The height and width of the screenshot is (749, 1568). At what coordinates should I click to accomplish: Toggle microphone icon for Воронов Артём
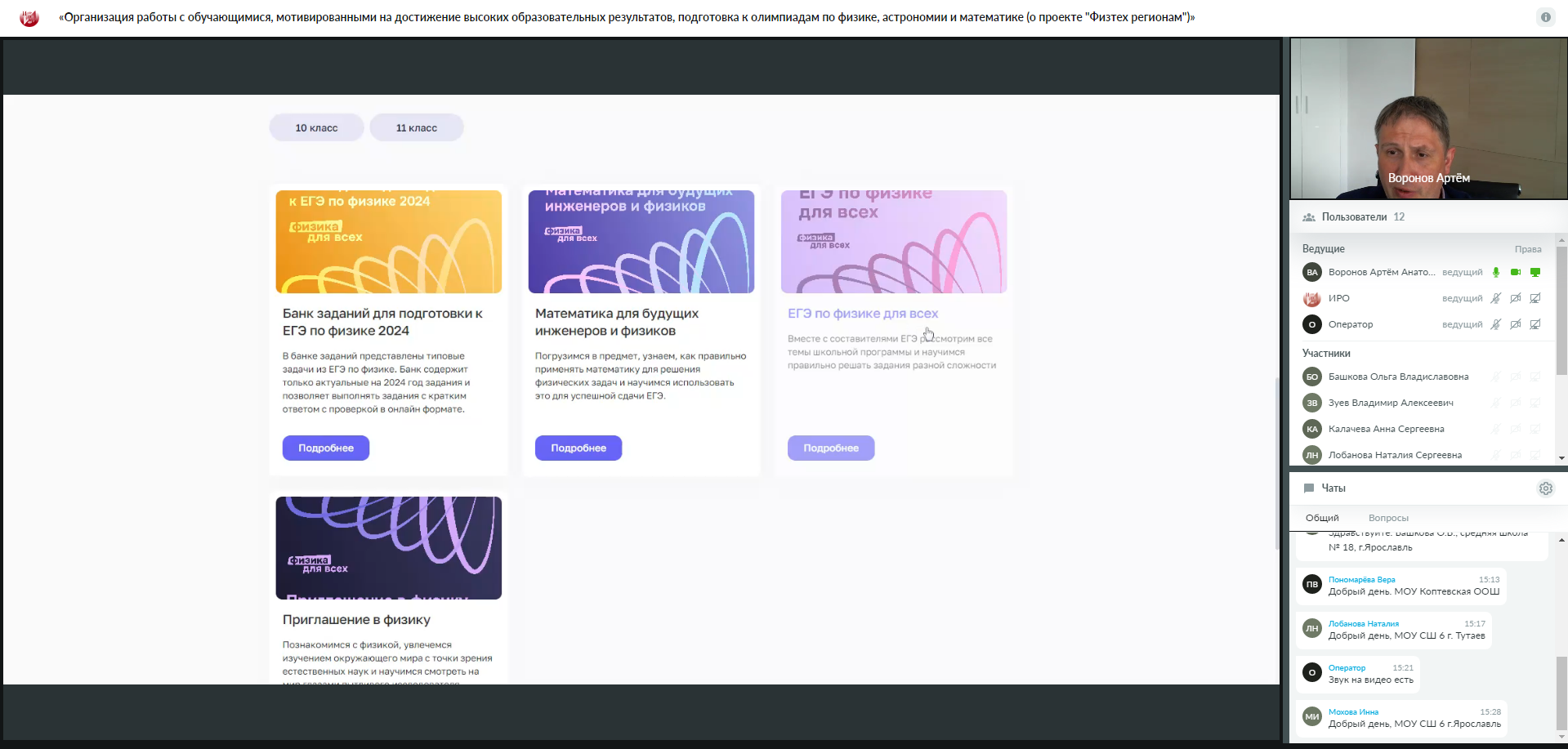1496,273
